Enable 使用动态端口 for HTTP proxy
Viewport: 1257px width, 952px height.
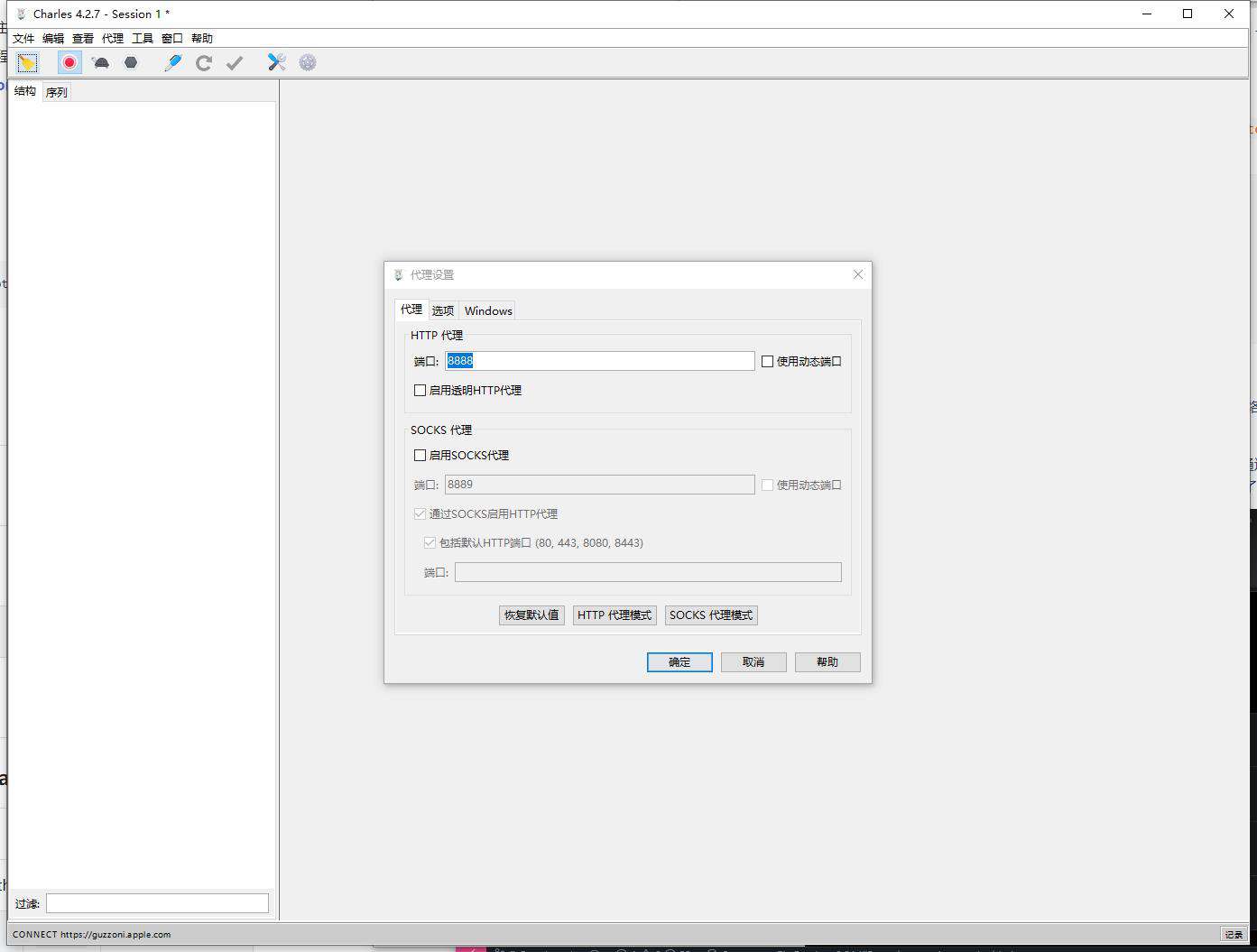pyautogui.click(x=768, y=361)
